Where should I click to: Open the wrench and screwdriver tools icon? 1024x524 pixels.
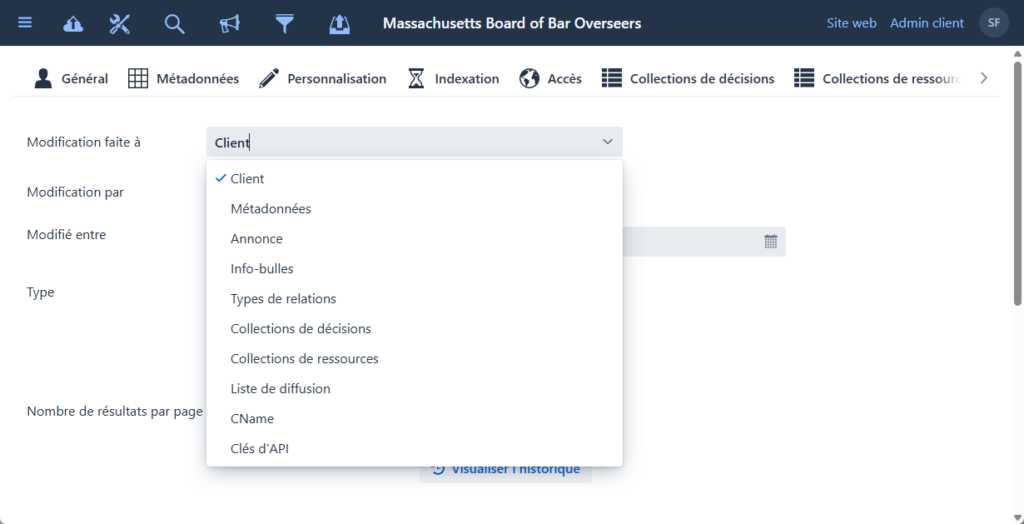[120, 23]
